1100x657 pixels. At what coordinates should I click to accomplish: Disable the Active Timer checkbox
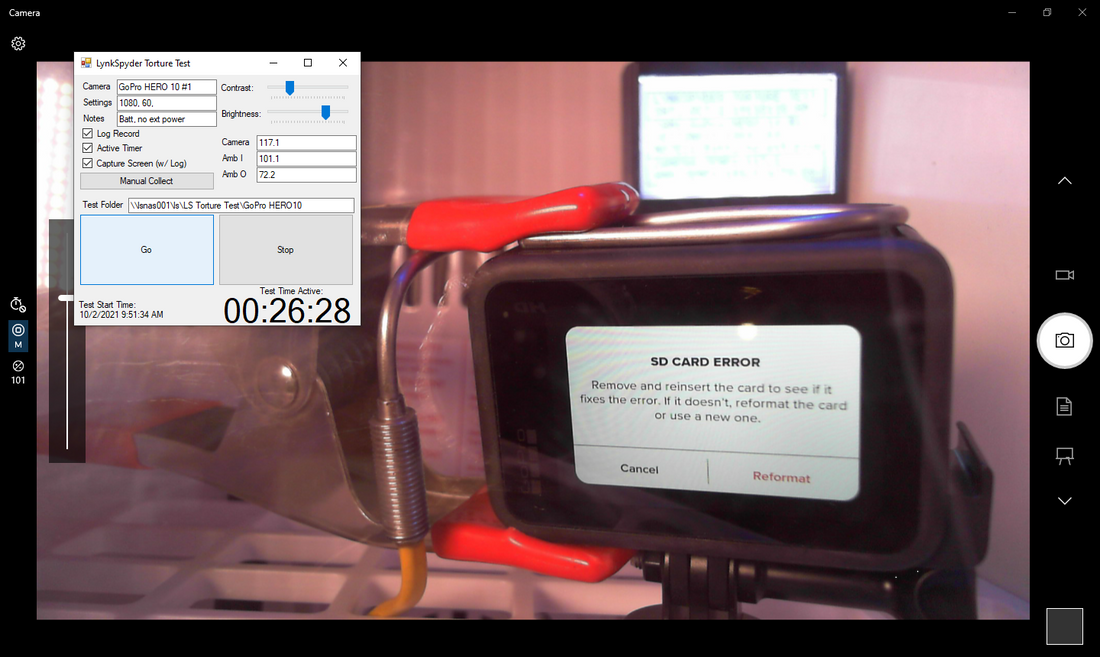pos(87,148)
